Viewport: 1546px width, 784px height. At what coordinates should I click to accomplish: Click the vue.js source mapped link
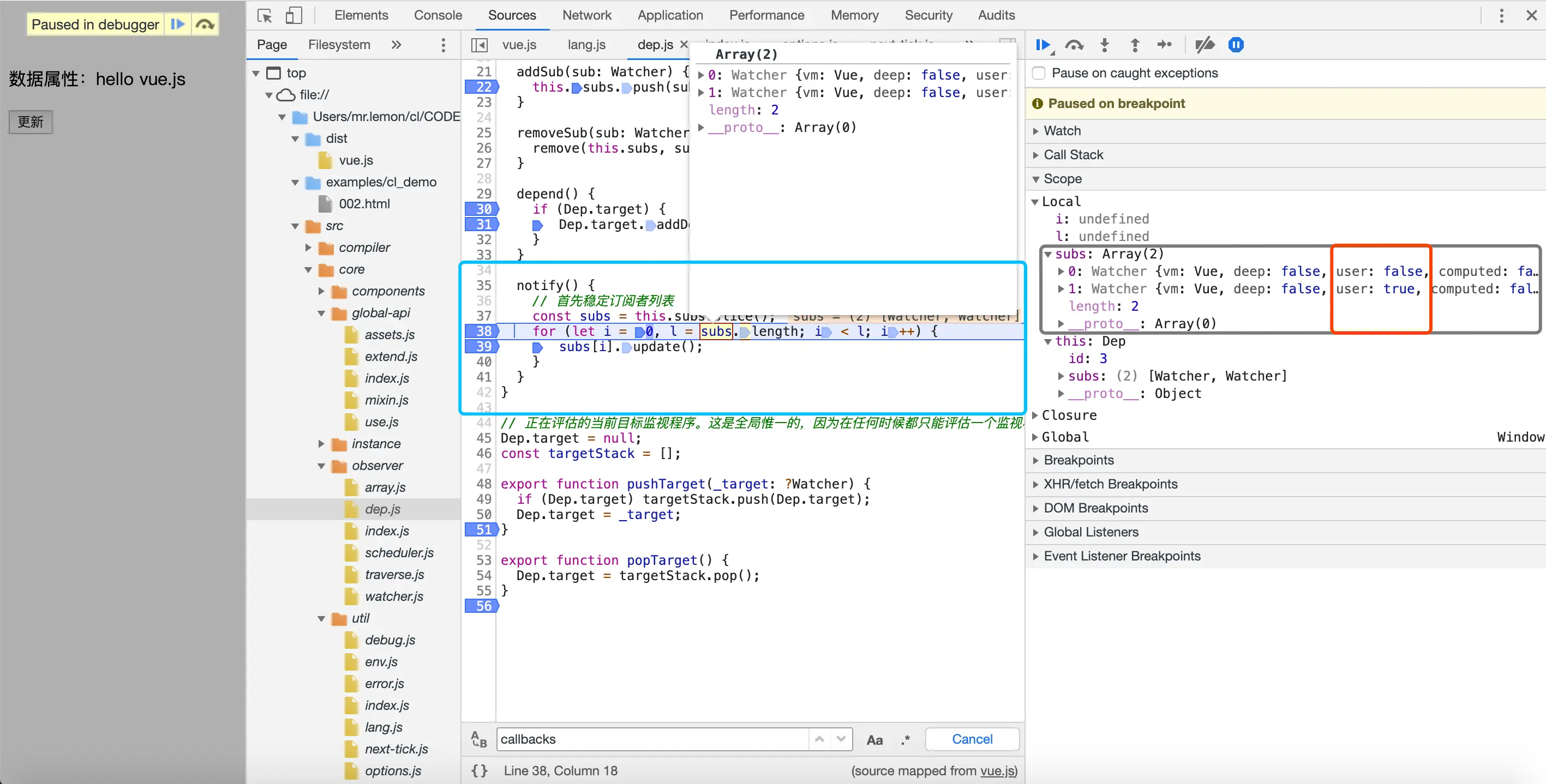coord(997,770)
